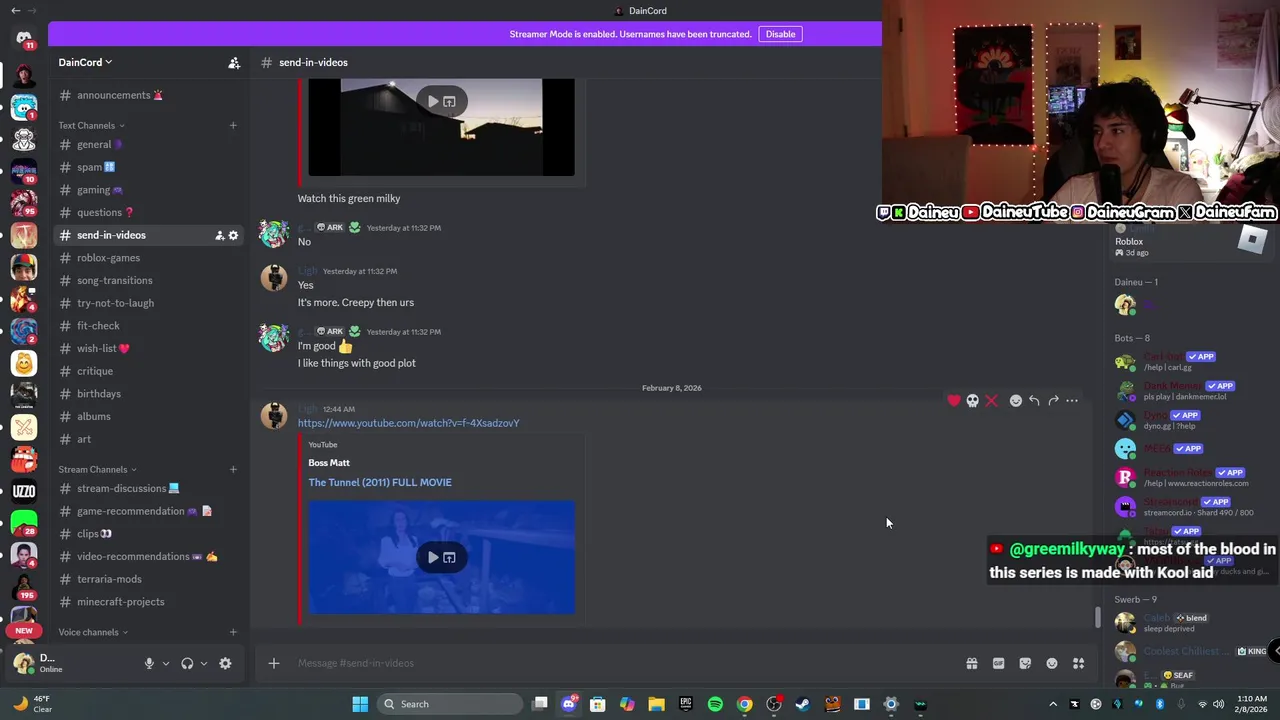Viewport: 1280px width, 720px height.
Task: Open the fit-check channel
Action: pyautogui.click(x=147, y=326)
